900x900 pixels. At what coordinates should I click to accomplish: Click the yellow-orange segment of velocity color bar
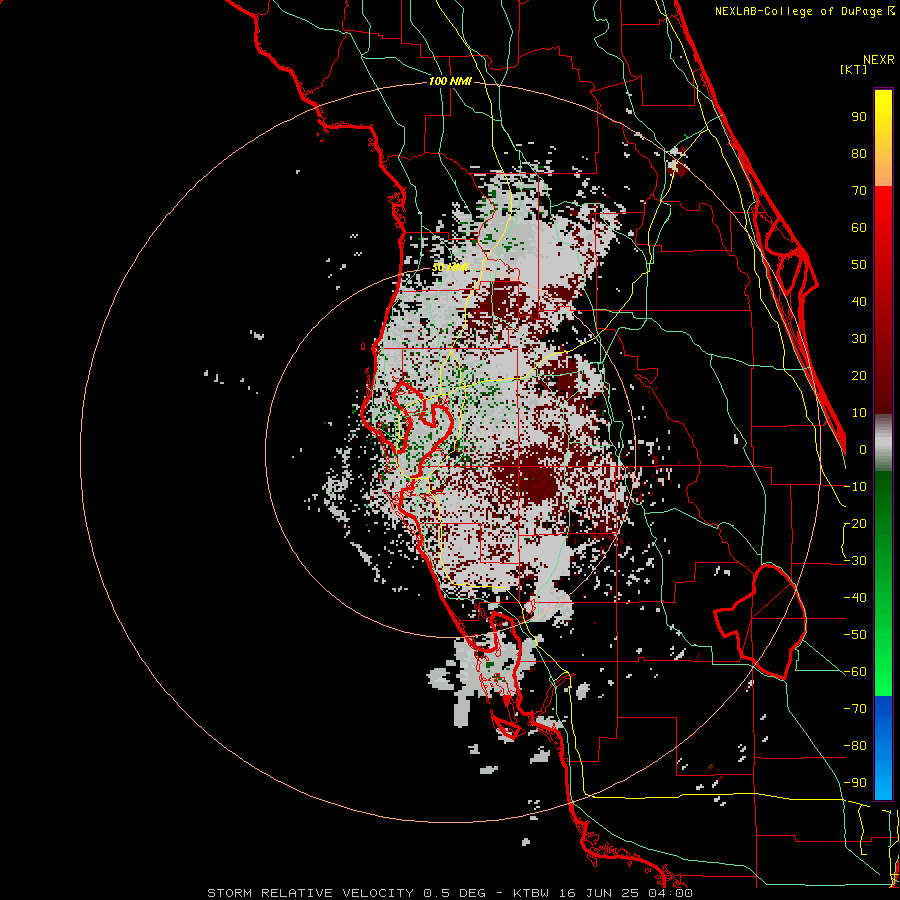pos(883,138)
